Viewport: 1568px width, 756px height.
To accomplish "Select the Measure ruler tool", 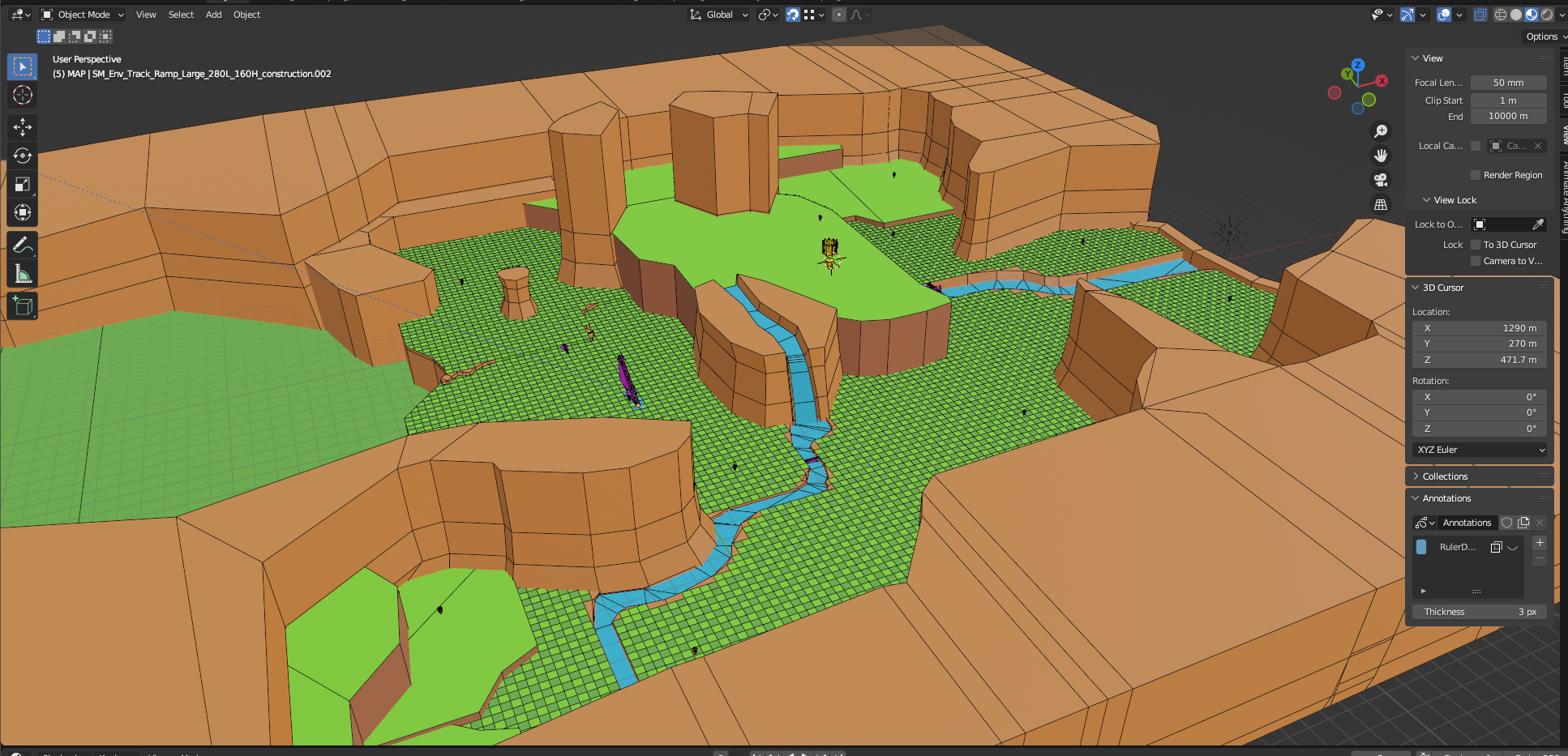I will 23,274.
